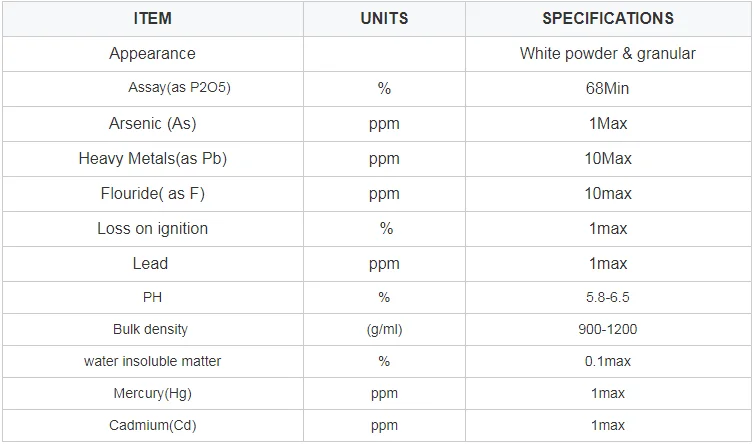Screen dimensions: 754x444
Task: Click the '10Max' specification value
Action: [x=608, y=159]
